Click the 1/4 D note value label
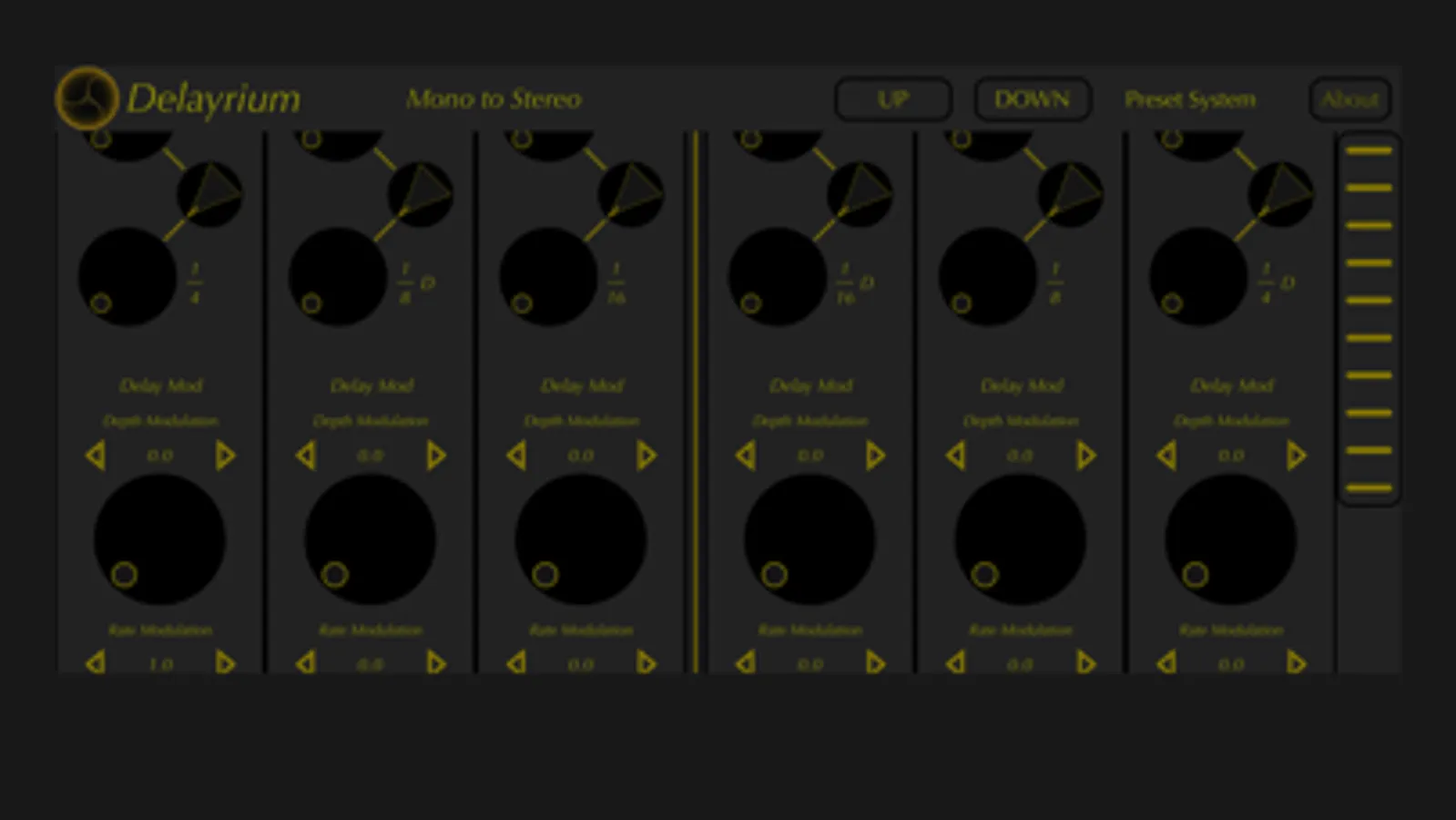 click(1276, 283)
